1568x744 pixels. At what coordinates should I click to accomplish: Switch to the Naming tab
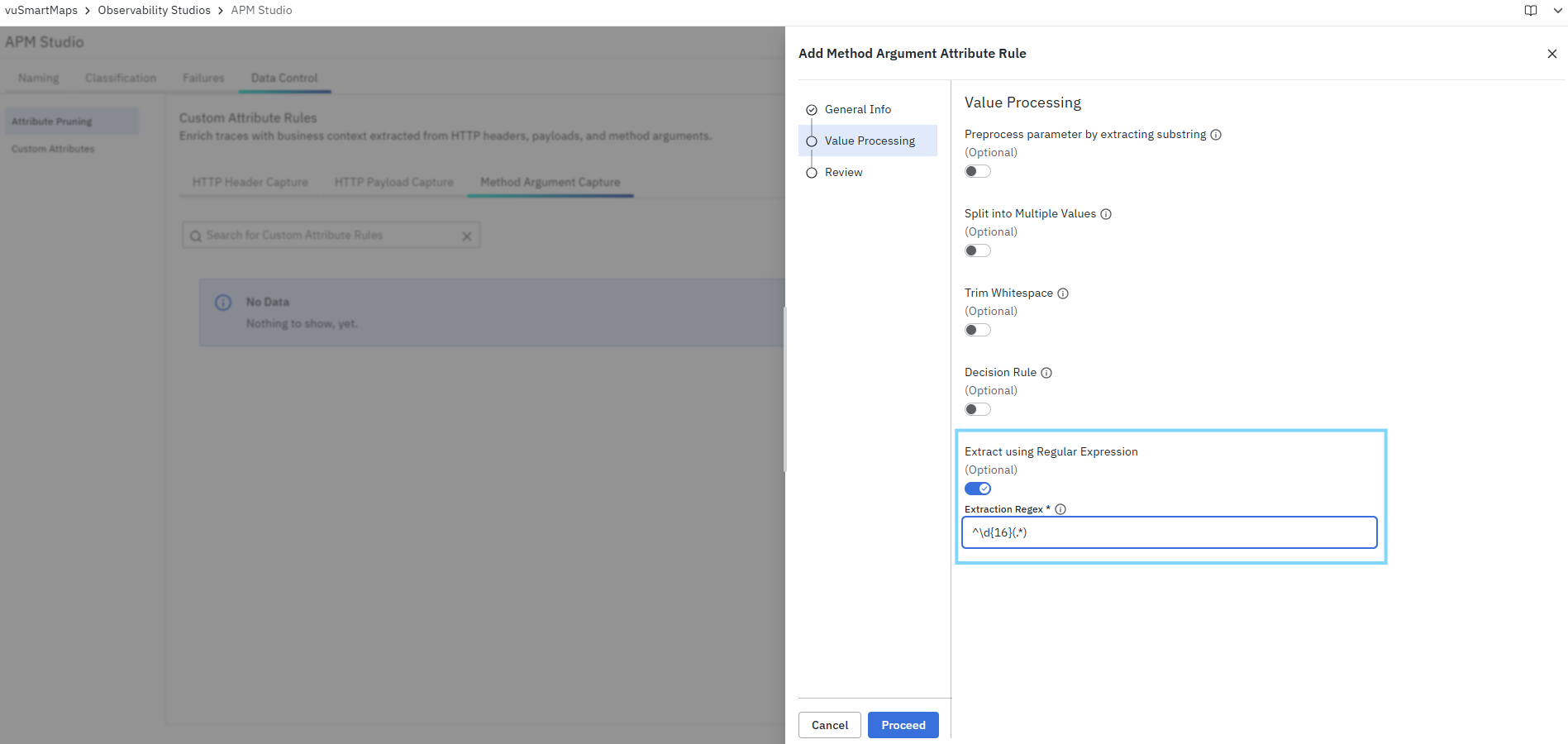pos(39,78)
